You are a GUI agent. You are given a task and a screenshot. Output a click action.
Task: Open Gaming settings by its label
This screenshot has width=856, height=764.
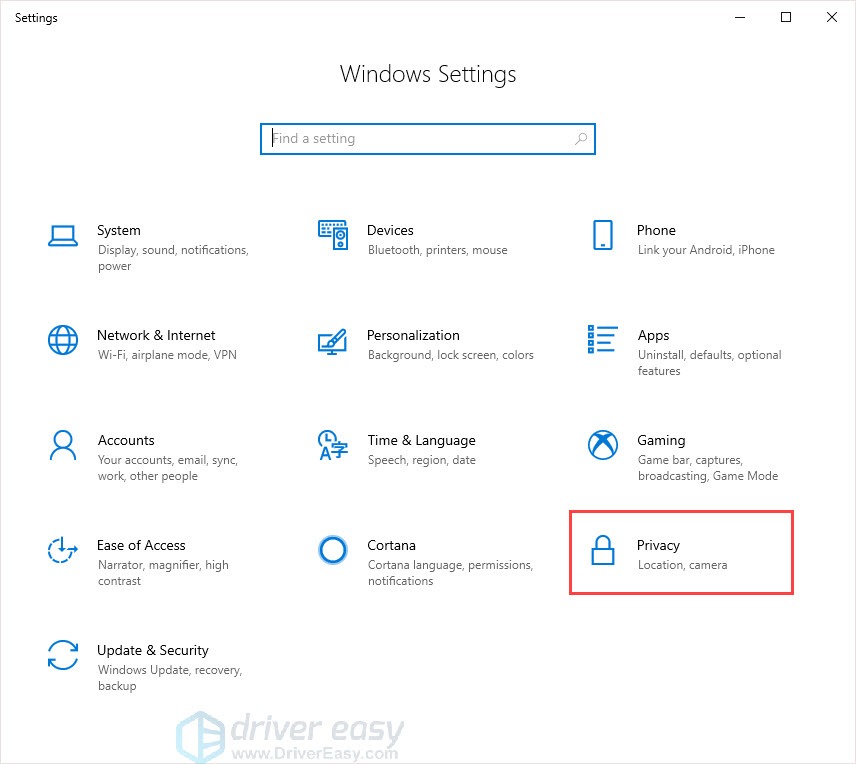(x=661, y=441)
